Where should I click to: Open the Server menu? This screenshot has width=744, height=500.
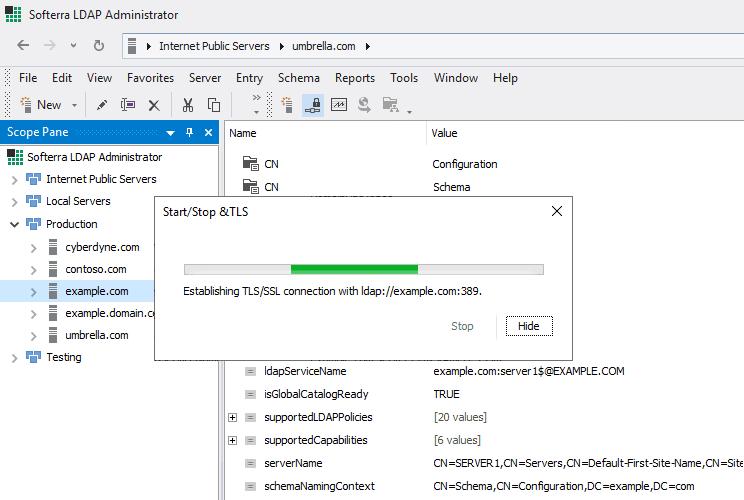coord(205,78)
